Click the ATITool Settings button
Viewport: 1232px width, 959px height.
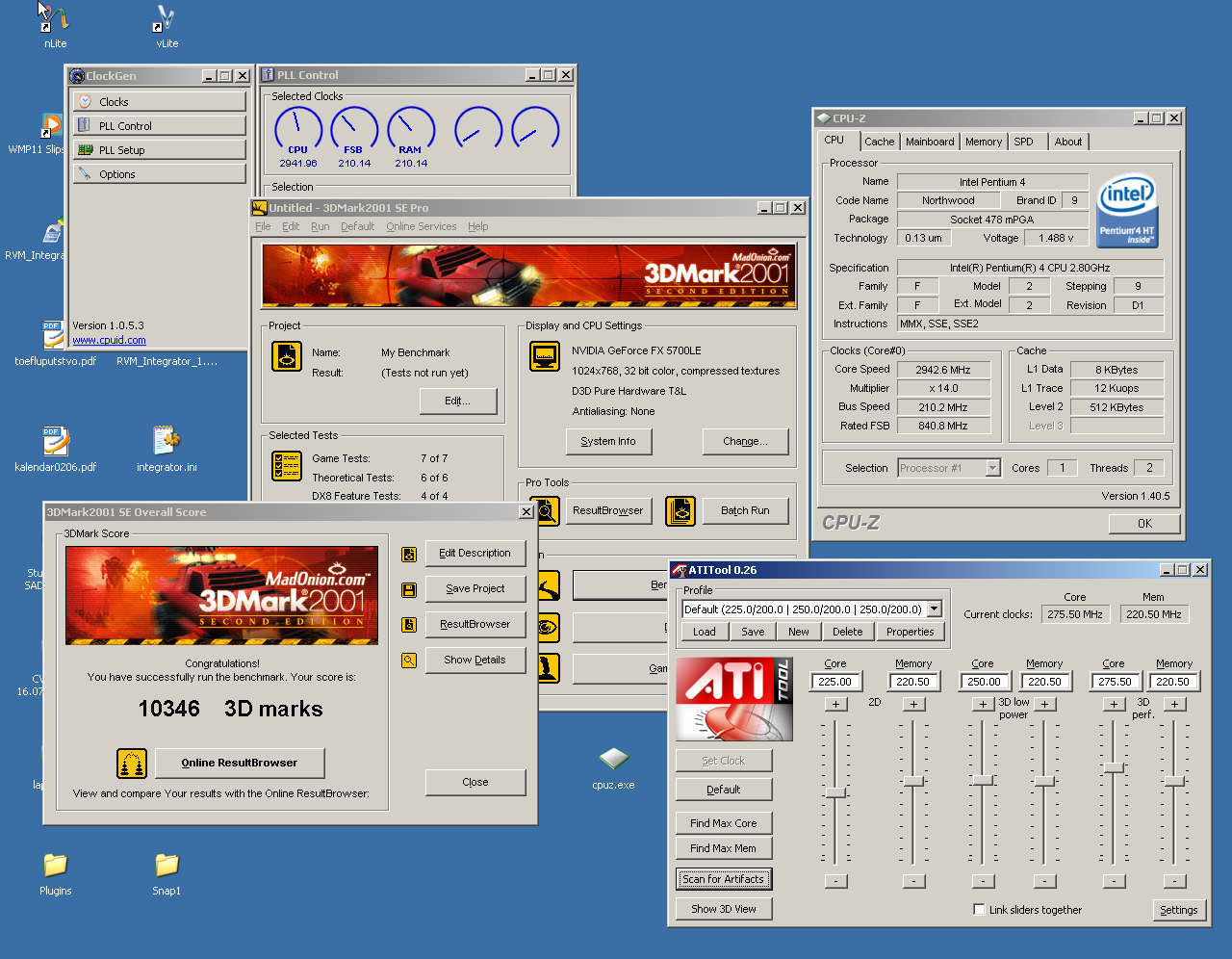(1179, 910)
